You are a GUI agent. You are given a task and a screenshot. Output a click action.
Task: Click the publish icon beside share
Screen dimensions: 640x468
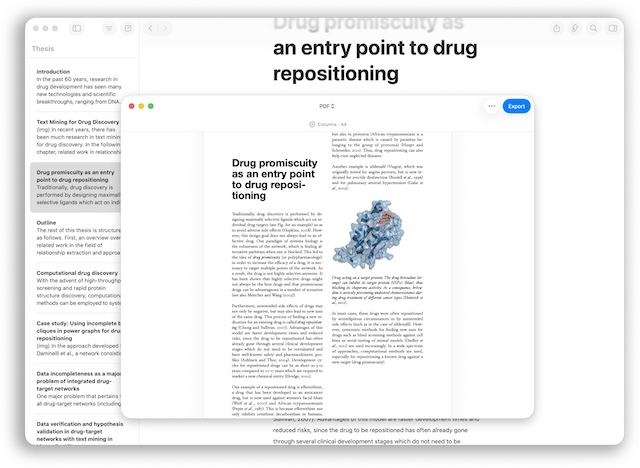coord(575,28)
